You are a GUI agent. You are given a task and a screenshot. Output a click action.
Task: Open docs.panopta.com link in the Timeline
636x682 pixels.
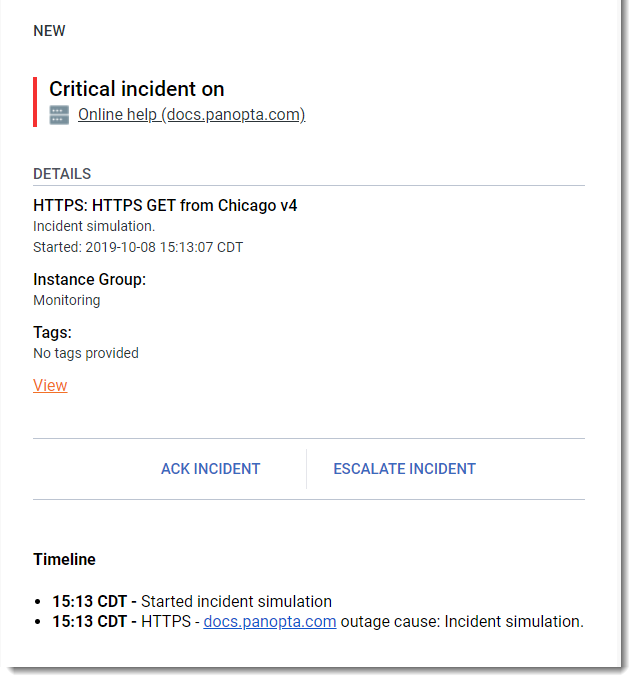click(269, 621)
